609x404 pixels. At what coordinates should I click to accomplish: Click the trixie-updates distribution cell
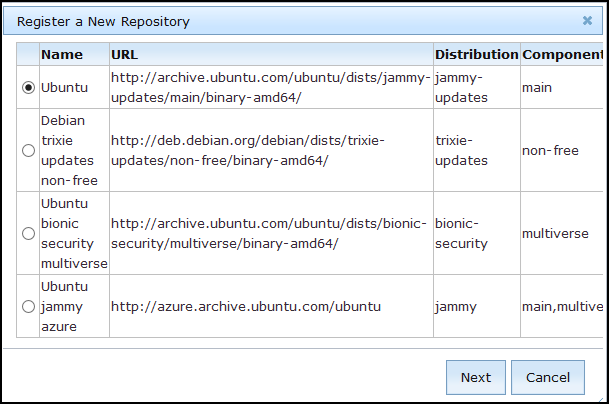[x=477, y=150]
